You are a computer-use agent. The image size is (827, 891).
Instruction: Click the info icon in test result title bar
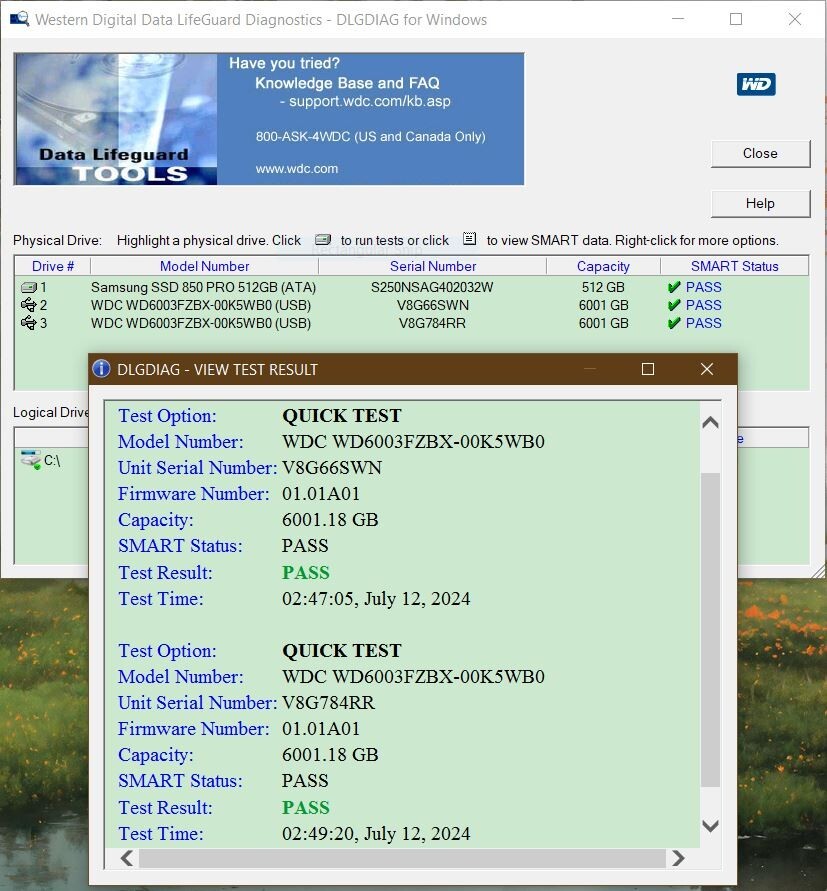[101, 369]
